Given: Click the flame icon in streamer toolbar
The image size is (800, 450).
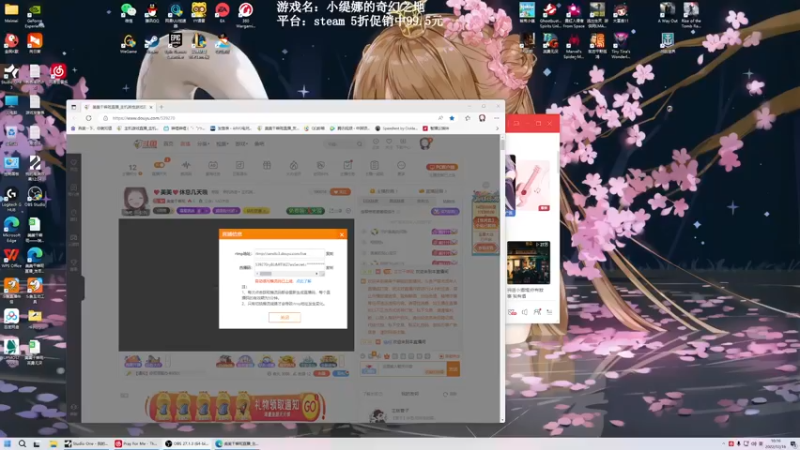Looking at the screenshot, I should click(x=294, y=165).
